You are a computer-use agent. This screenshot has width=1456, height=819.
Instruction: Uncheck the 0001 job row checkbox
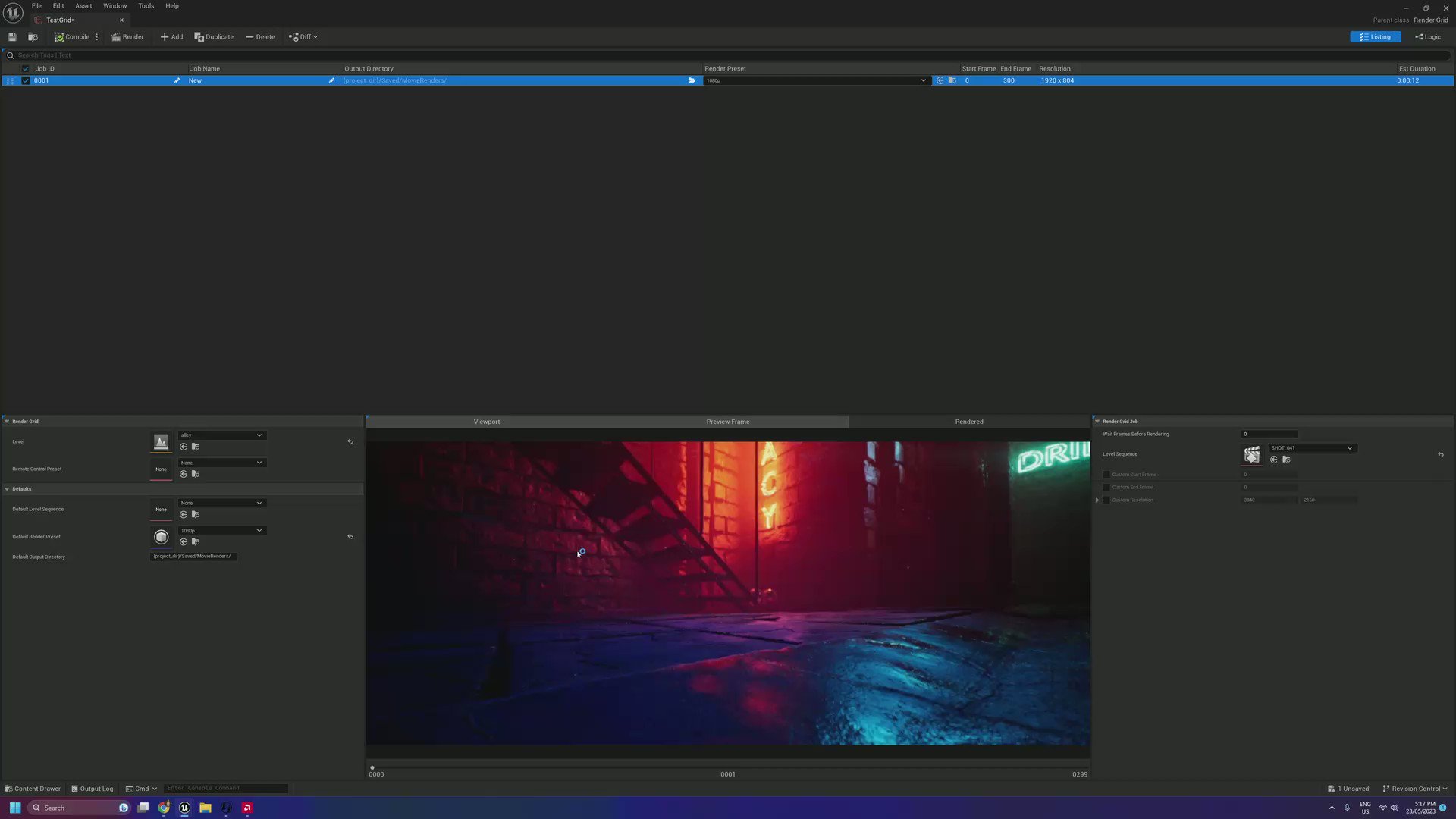[25, 80]
